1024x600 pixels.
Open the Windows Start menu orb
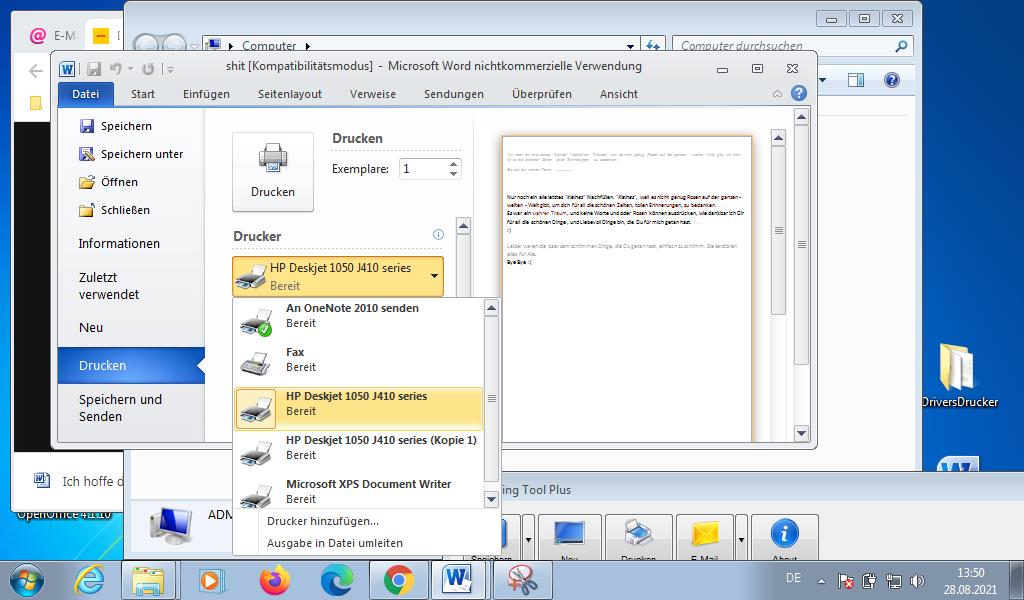tap(27, 580)
